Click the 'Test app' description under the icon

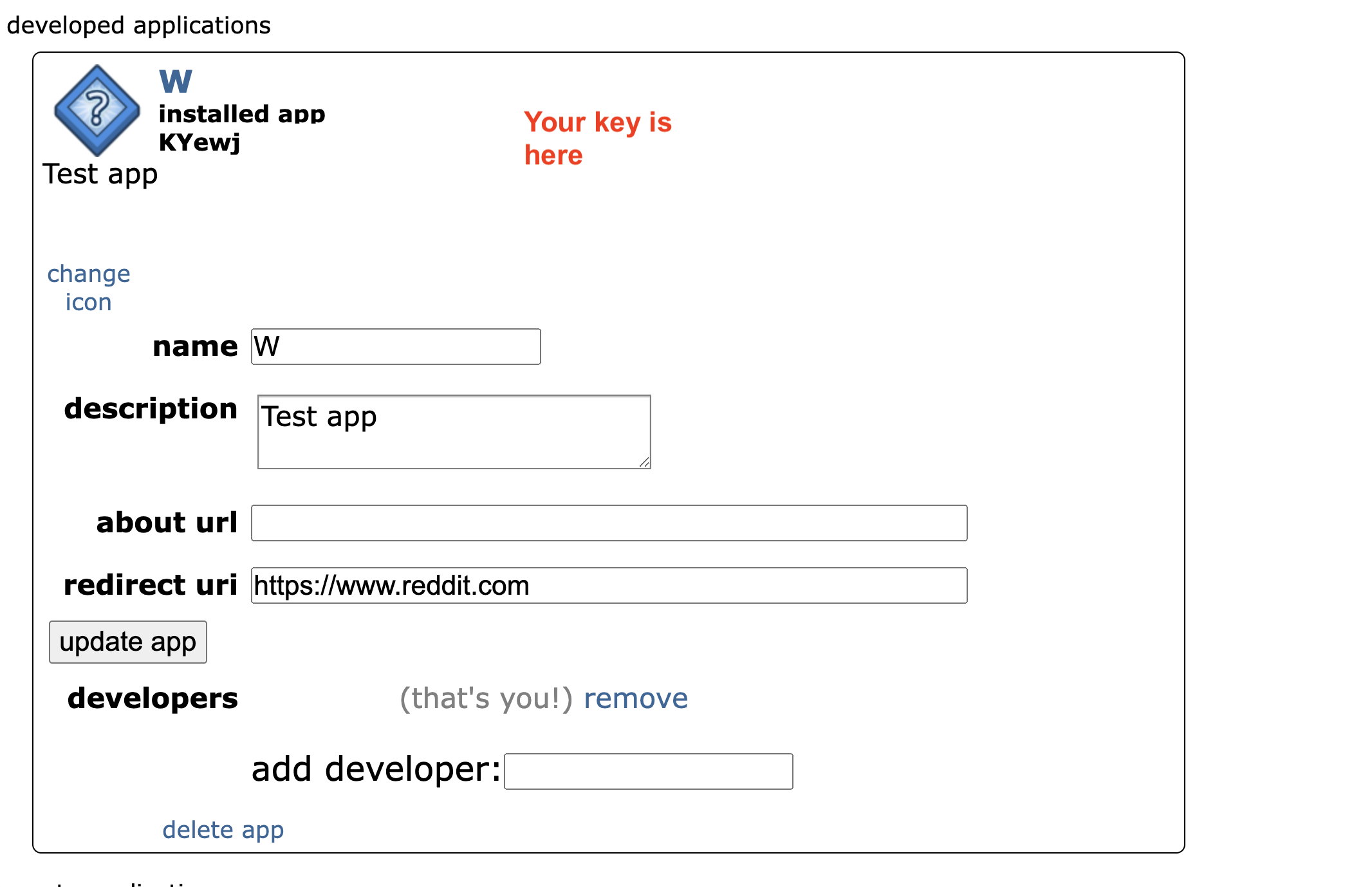click(100, 174)
